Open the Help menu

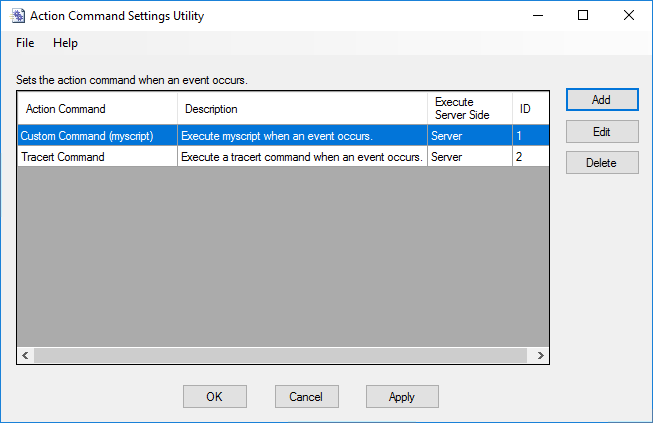pyautogui.click(x=65, y=43)
